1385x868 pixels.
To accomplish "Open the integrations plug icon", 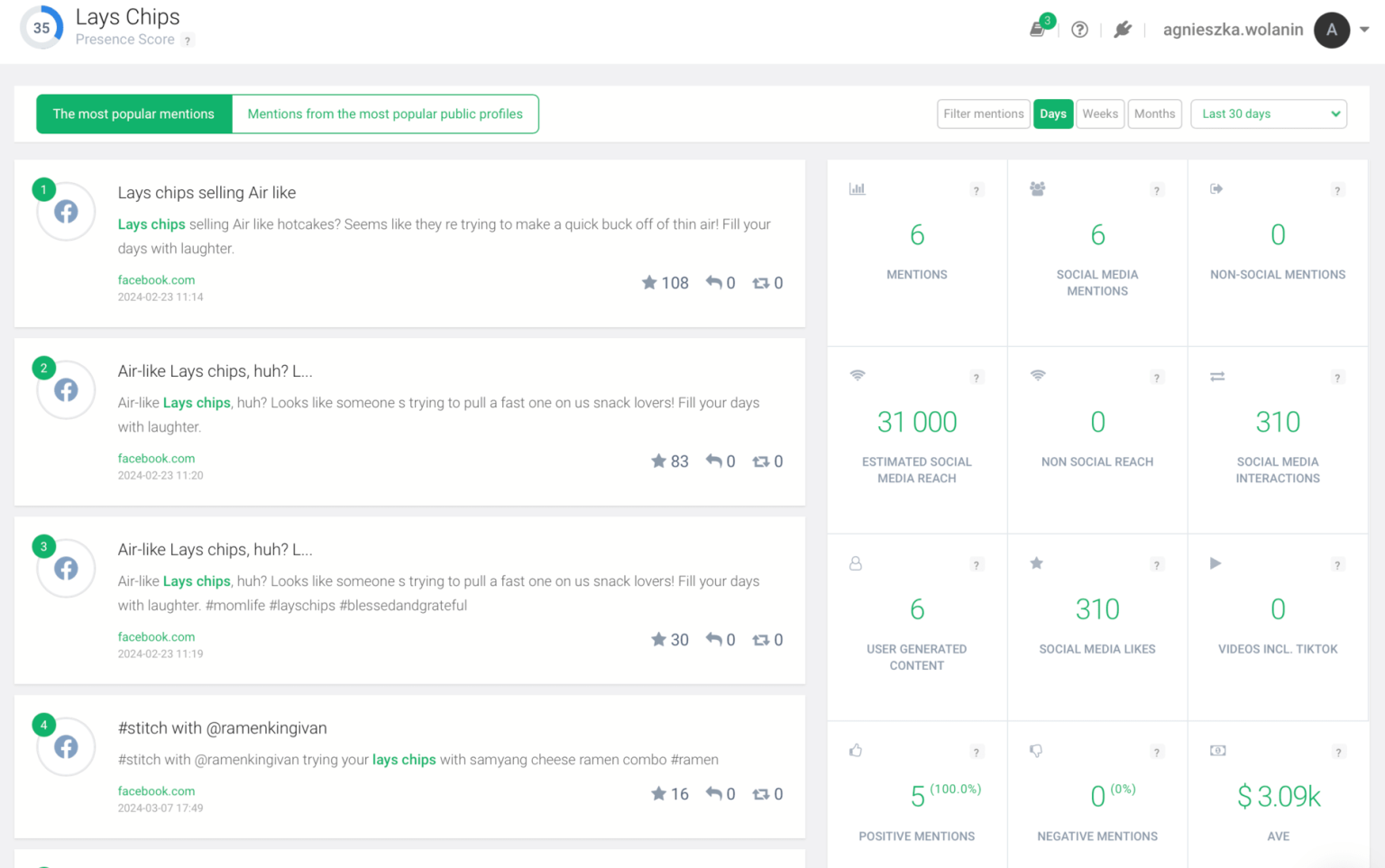I will pyautogui.click(x=1122, y=29).
